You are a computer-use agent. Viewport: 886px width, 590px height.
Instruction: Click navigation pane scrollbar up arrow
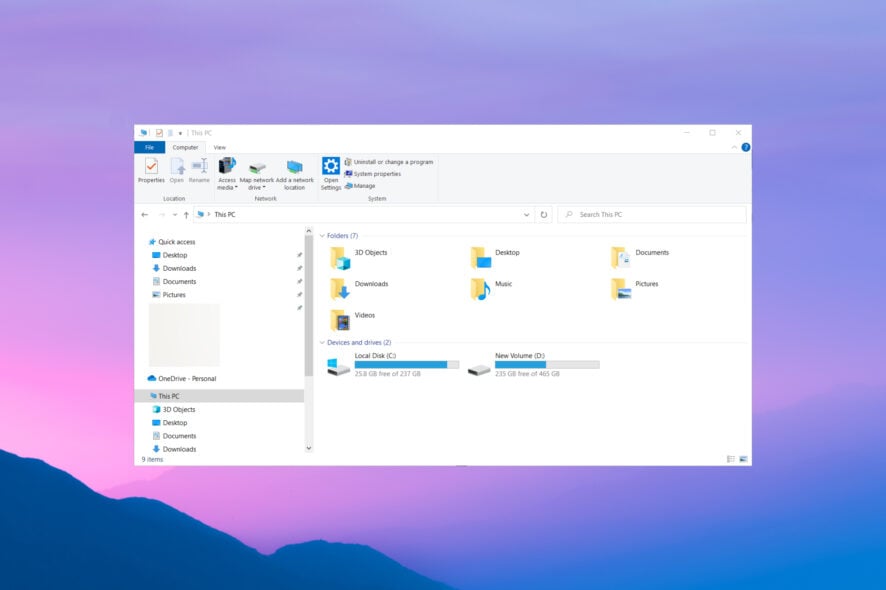(309, 231)
